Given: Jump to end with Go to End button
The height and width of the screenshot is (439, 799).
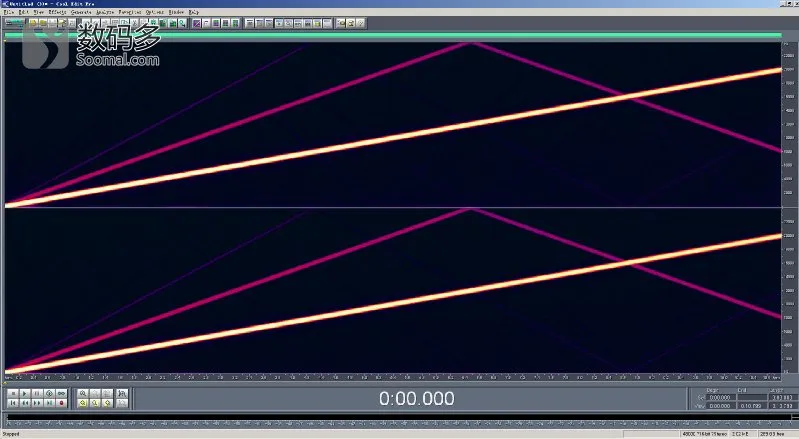Looking at the screenshot, I should coord(49,403).
